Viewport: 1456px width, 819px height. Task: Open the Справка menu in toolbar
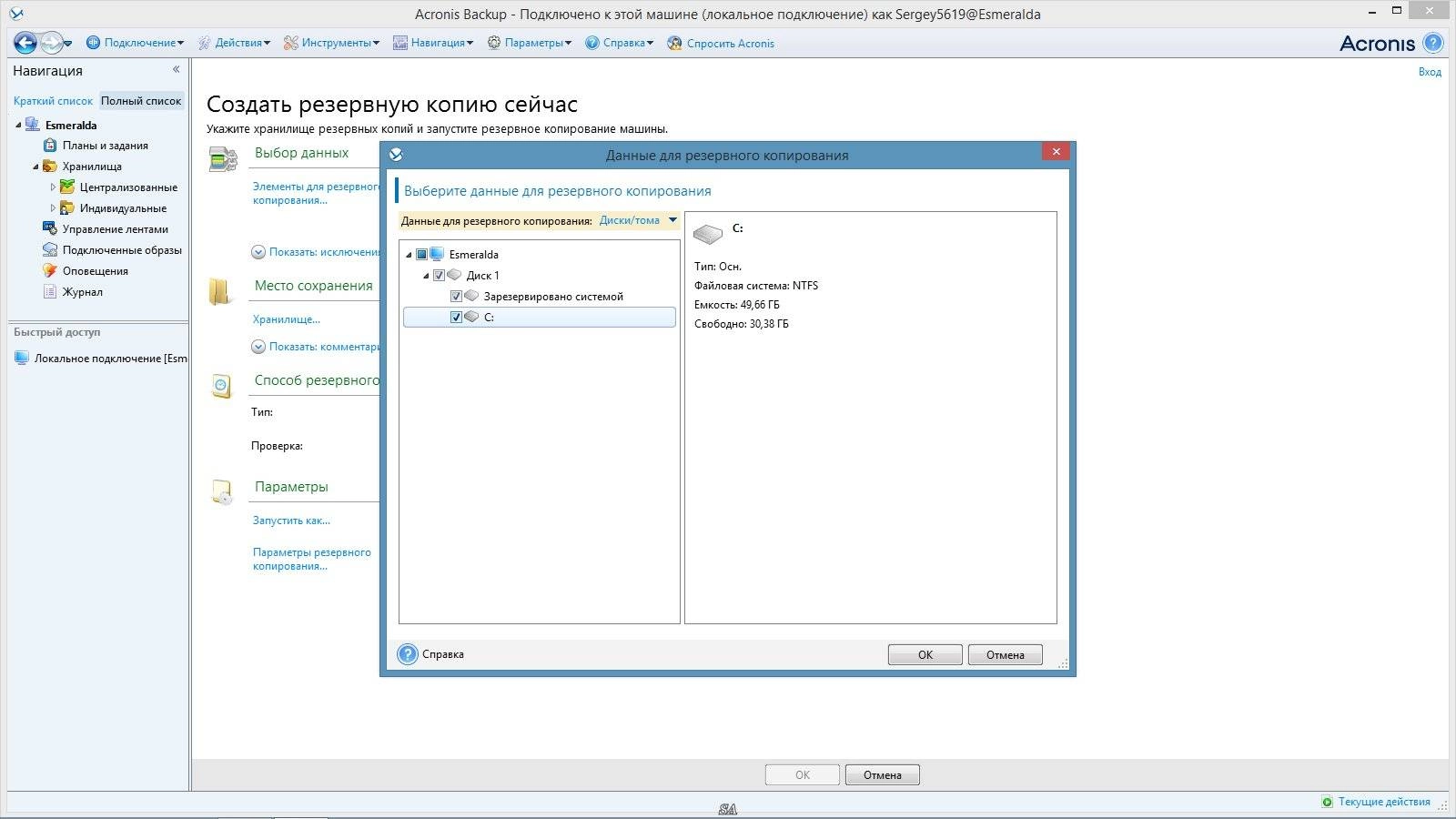619,43
